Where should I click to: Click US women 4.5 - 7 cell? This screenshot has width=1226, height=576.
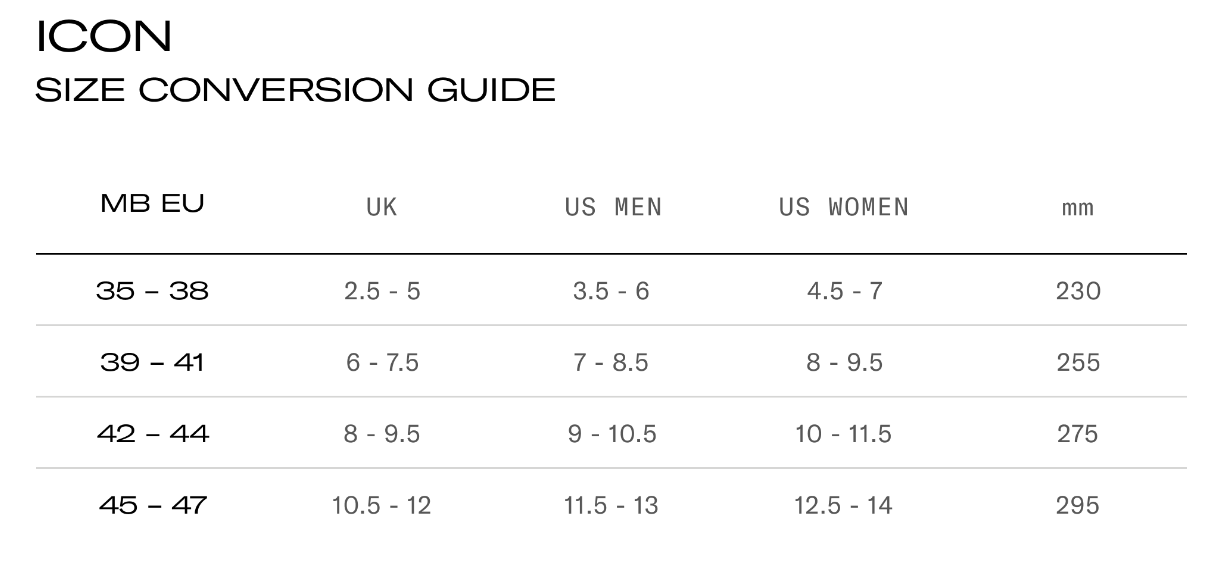tap(845, 291)
